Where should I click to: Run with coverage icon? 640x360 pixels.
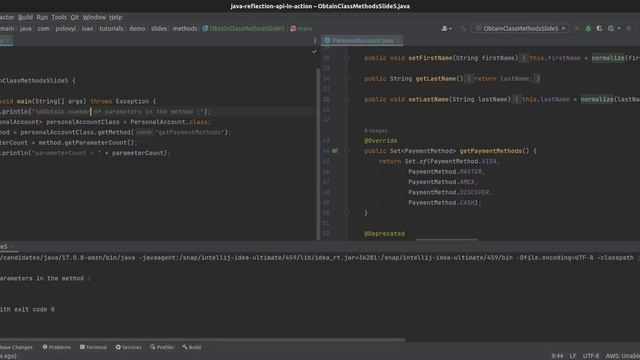[599, 29]
